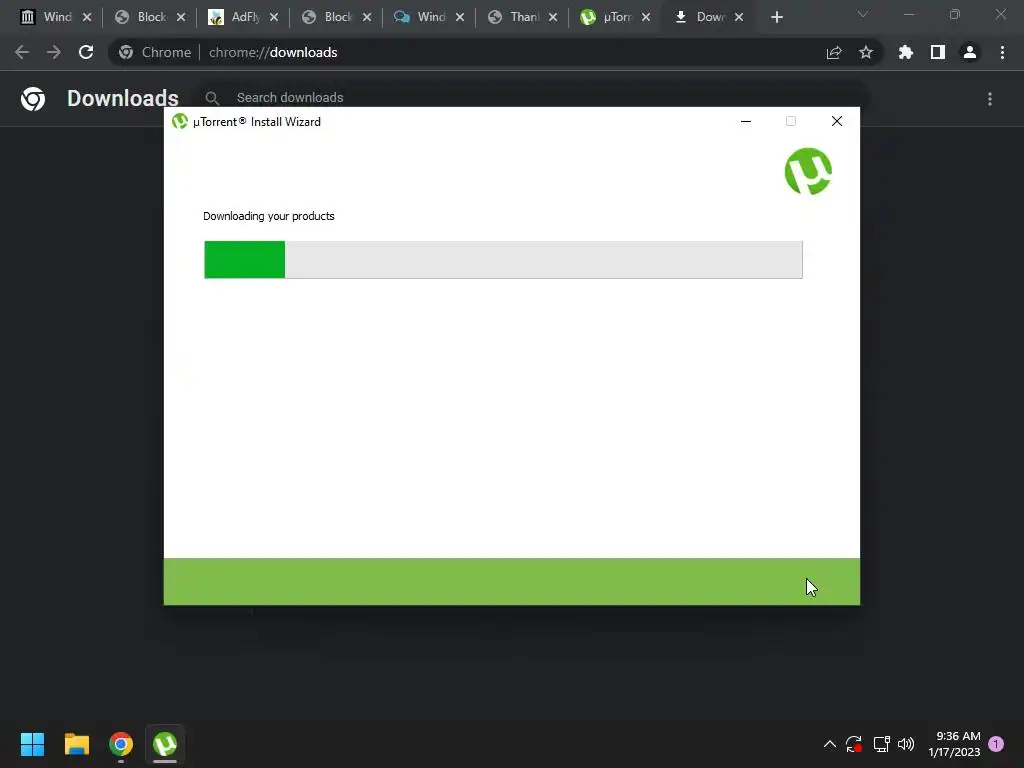Click the Chrome logo beside Downloads
1024x768 pixels.
click(x=33, y=99)
